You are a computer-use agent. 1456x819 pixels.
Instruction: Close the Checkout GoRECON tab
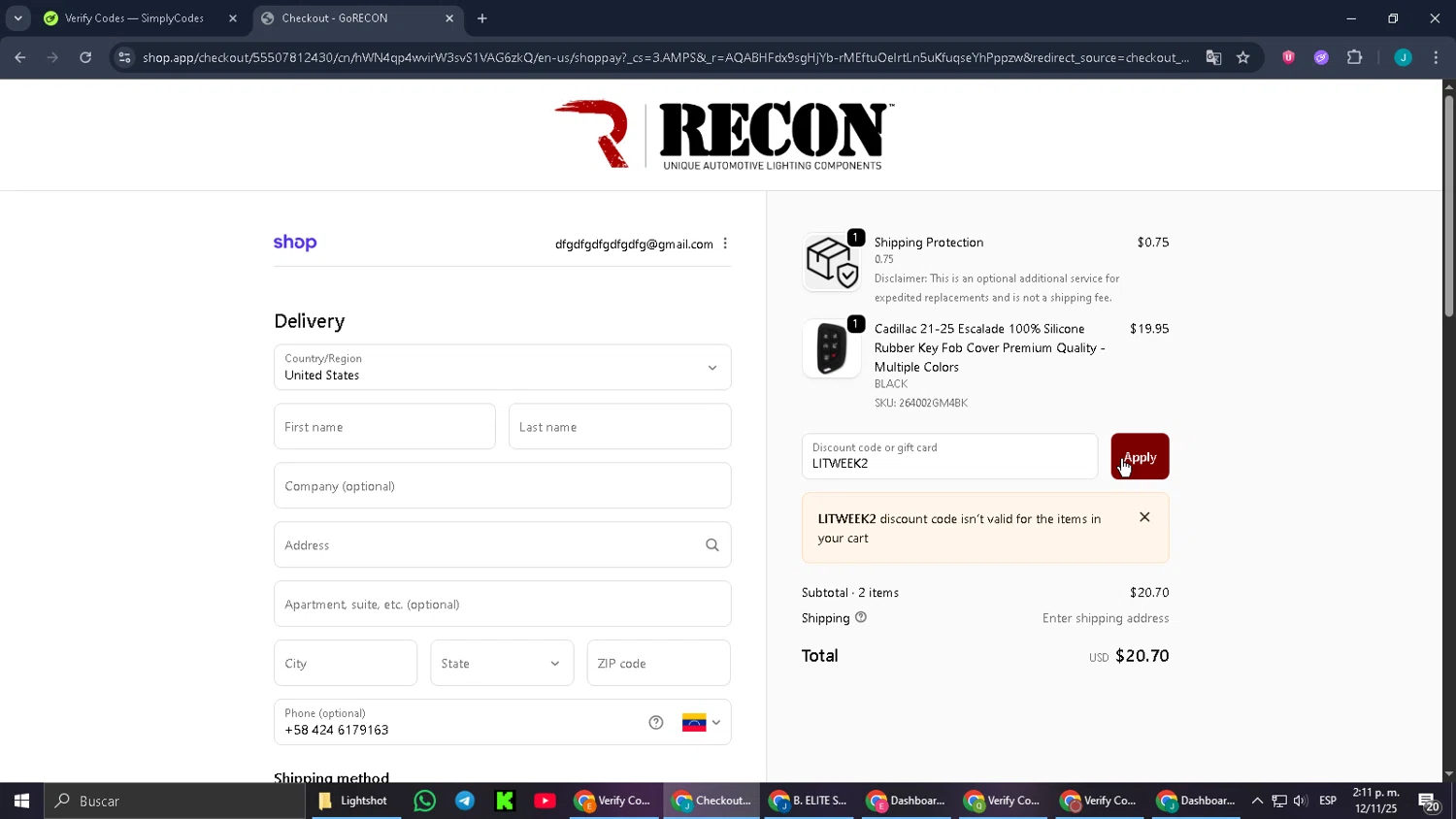tap(449, 18)
